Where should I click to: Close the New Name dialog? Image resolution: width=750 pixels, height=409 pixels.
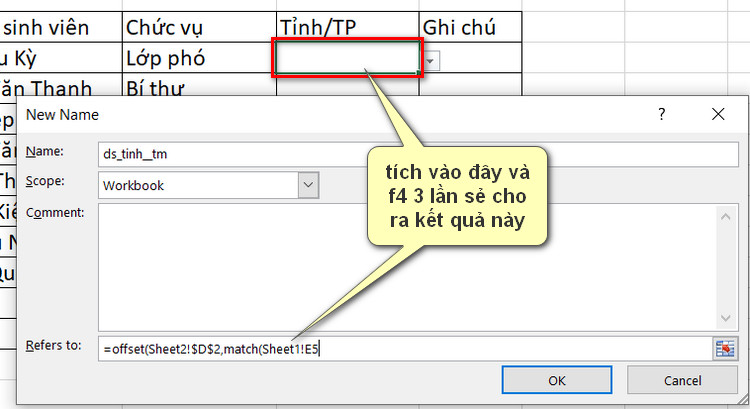[x=718, y=114]
